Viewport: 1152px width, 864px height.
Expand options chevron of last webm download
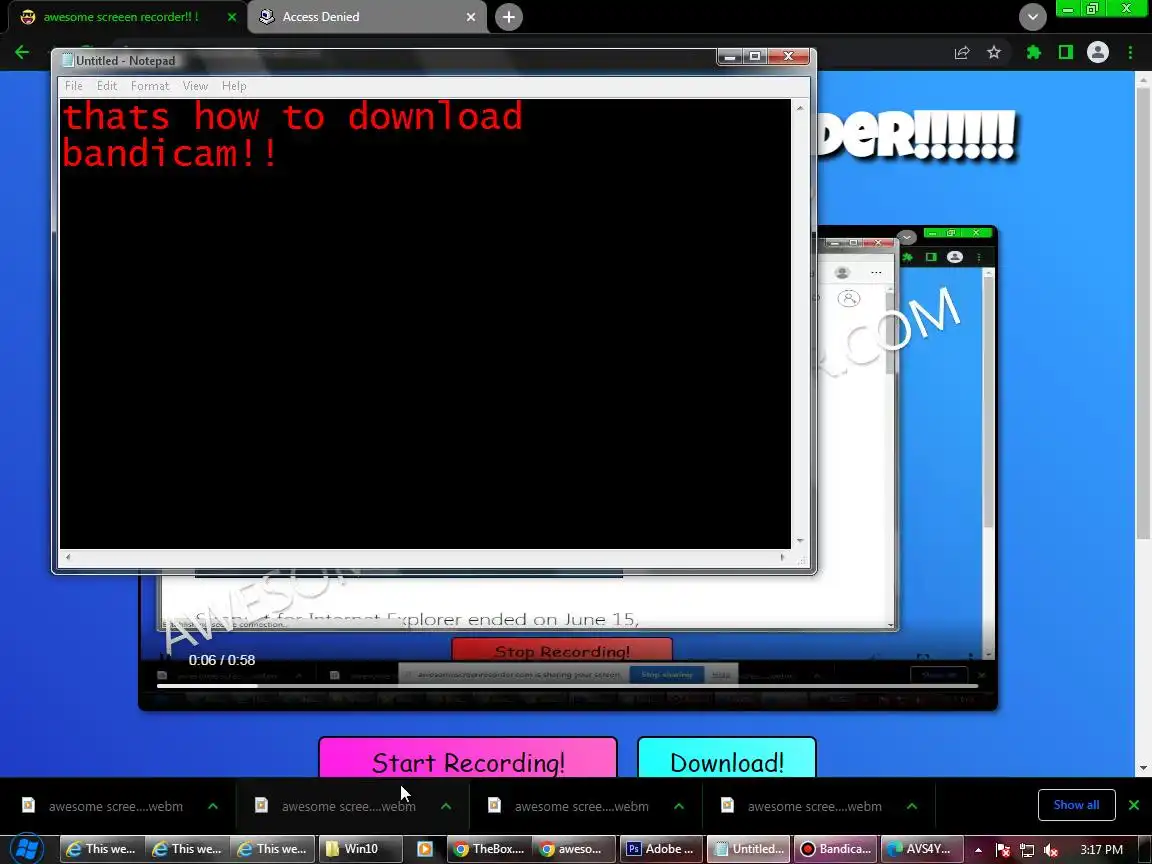click(911, 806)
